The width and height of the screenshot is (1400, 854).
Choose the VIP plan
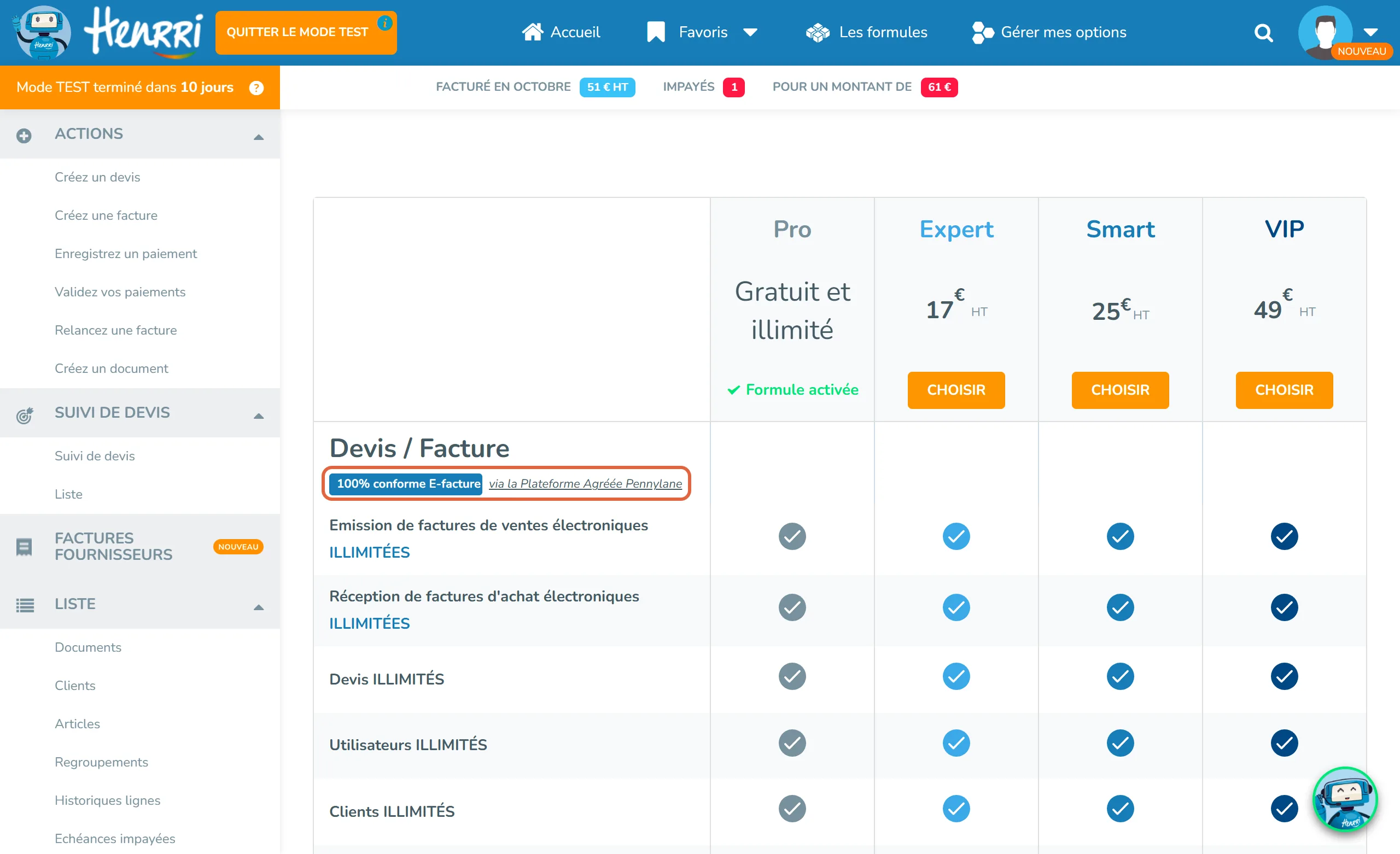point(1284,390)
